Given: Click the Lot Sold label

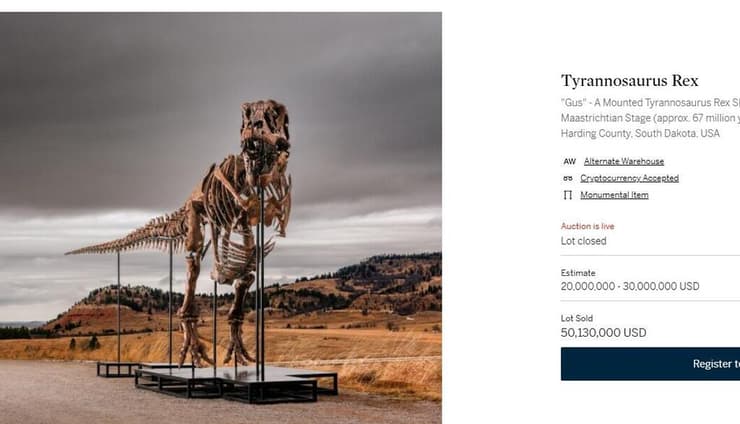Looking at the screenshot, I should pos(576,318).
